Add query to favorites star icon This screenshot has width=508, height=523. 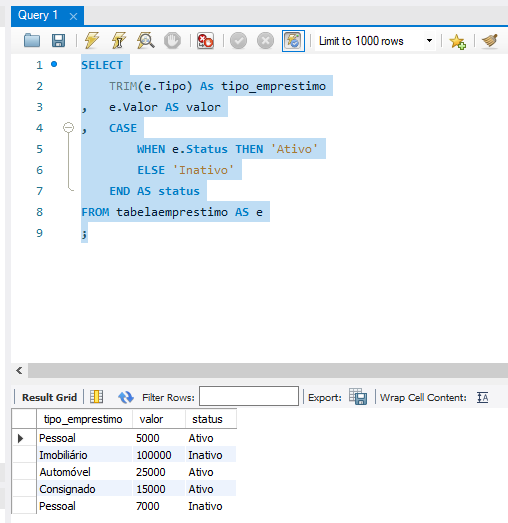click(x=457, y=41)
